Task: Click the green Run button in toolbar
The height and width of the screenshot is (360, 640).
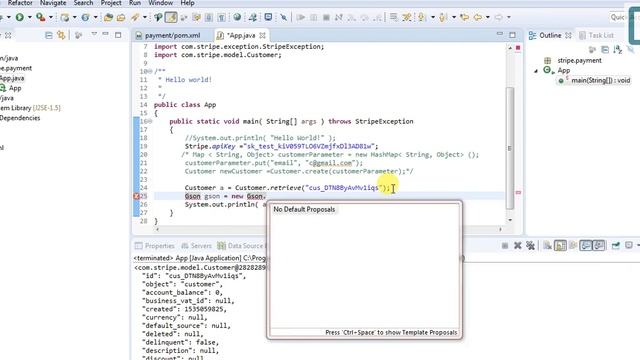Action: (x=19, y=17)
